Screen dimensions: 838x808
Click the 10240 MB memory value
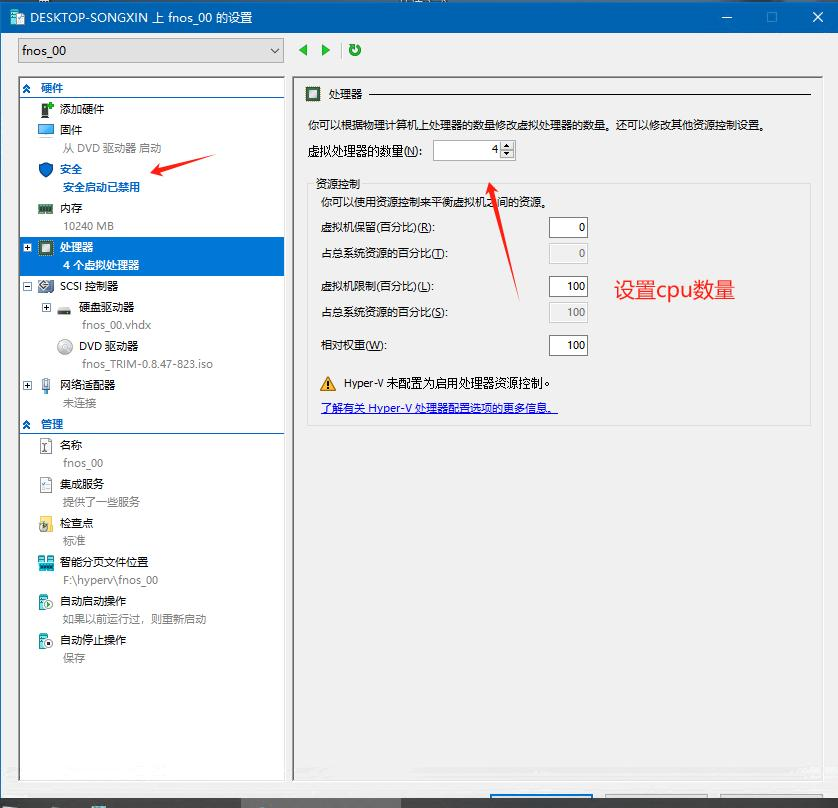pyautogui.click(x=88, y=227)
